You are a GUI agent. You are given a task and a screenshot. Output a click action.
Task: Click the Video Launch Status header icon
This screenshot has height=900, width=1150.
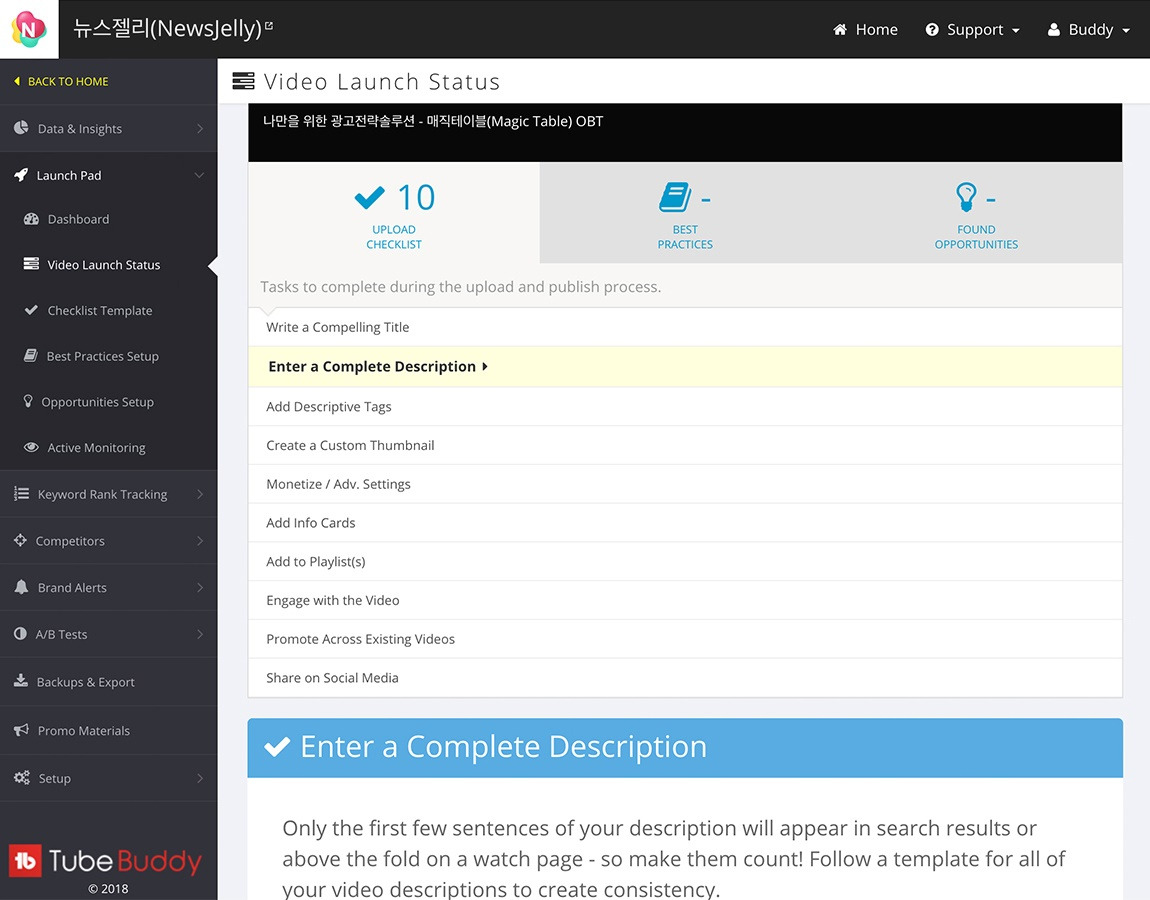[243, 81]
